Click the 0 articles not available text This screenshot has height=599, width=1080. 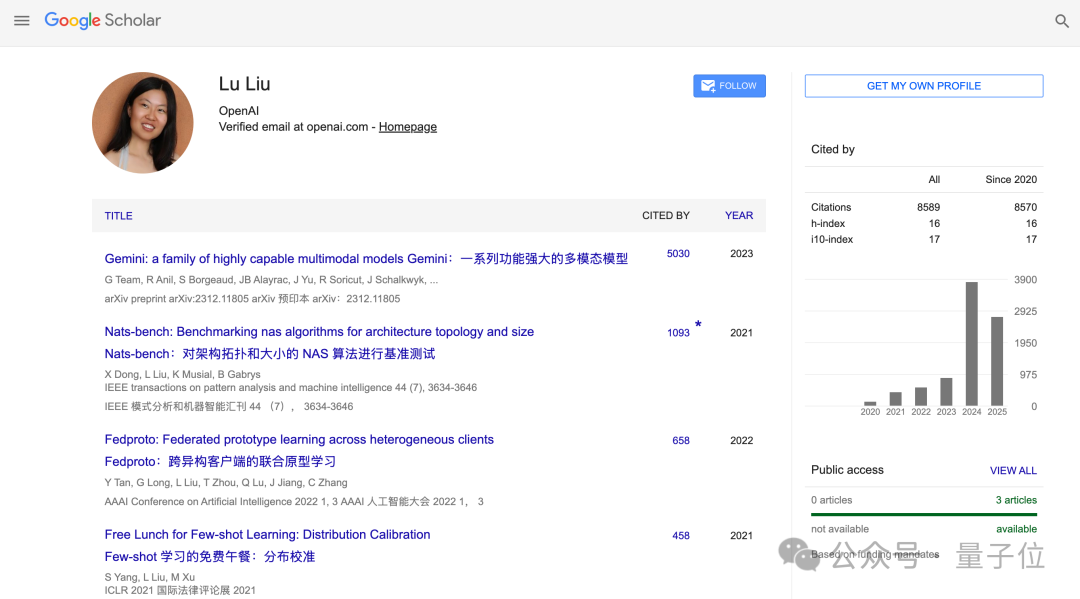[831, 500]
